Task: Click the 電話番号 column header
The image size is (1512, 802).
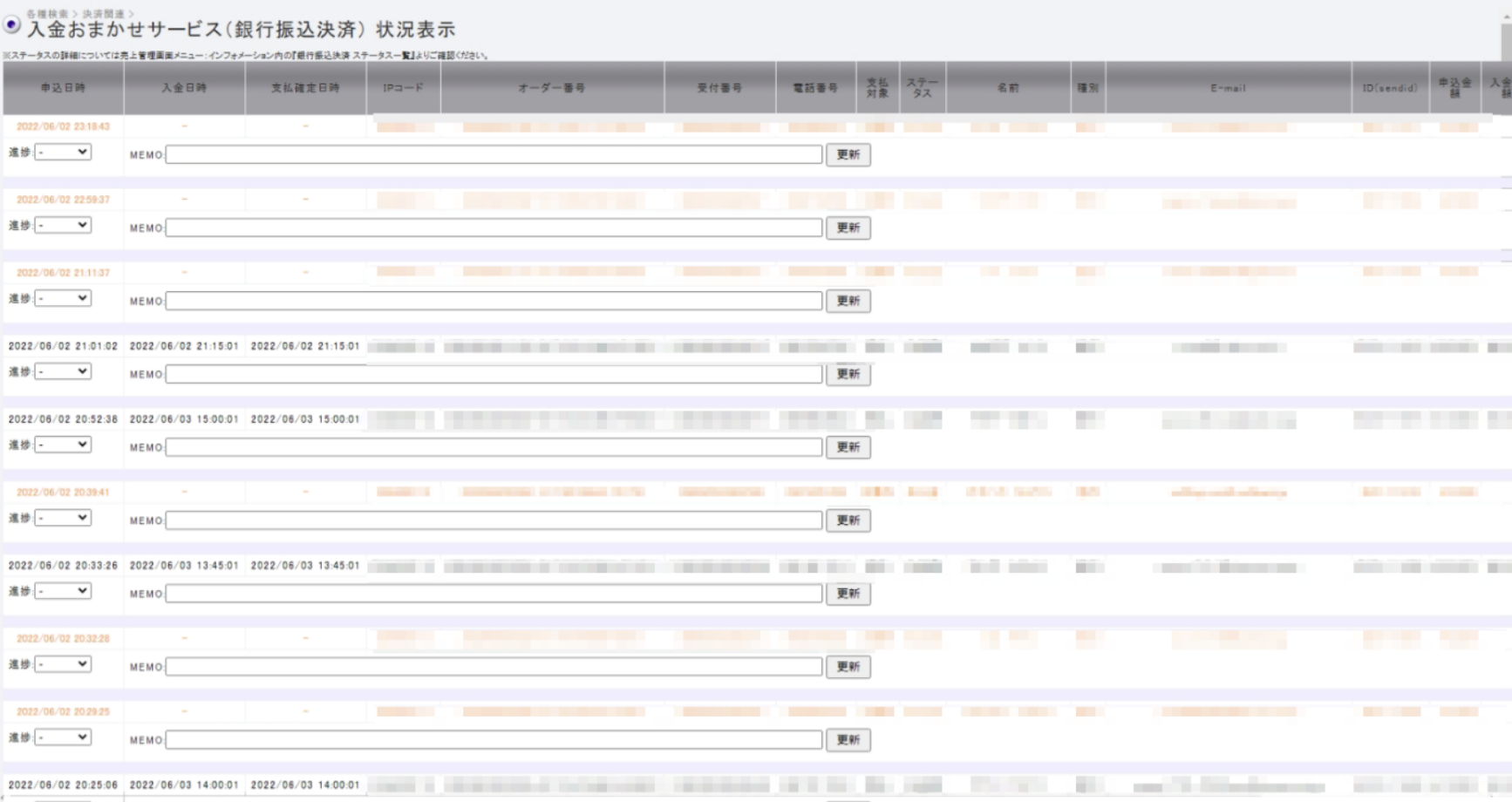Action: click(x=815, y=88)
